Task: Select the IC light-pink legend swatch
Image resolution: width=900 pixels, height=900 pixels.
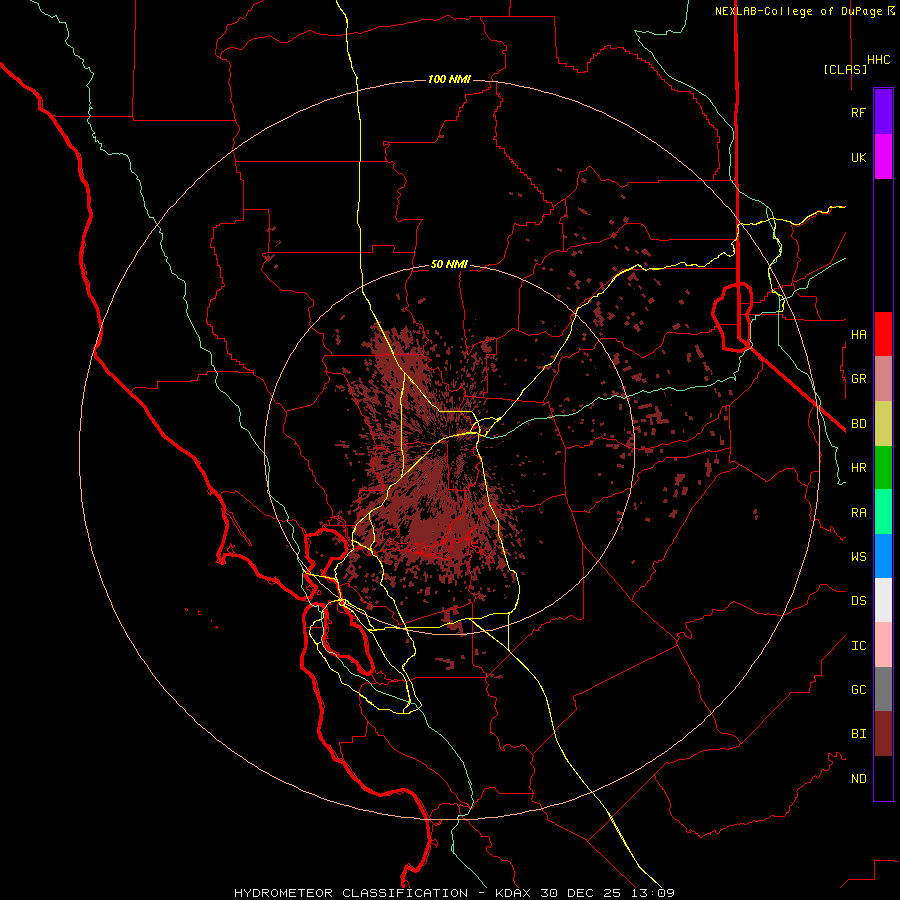Action: (883, 645)
